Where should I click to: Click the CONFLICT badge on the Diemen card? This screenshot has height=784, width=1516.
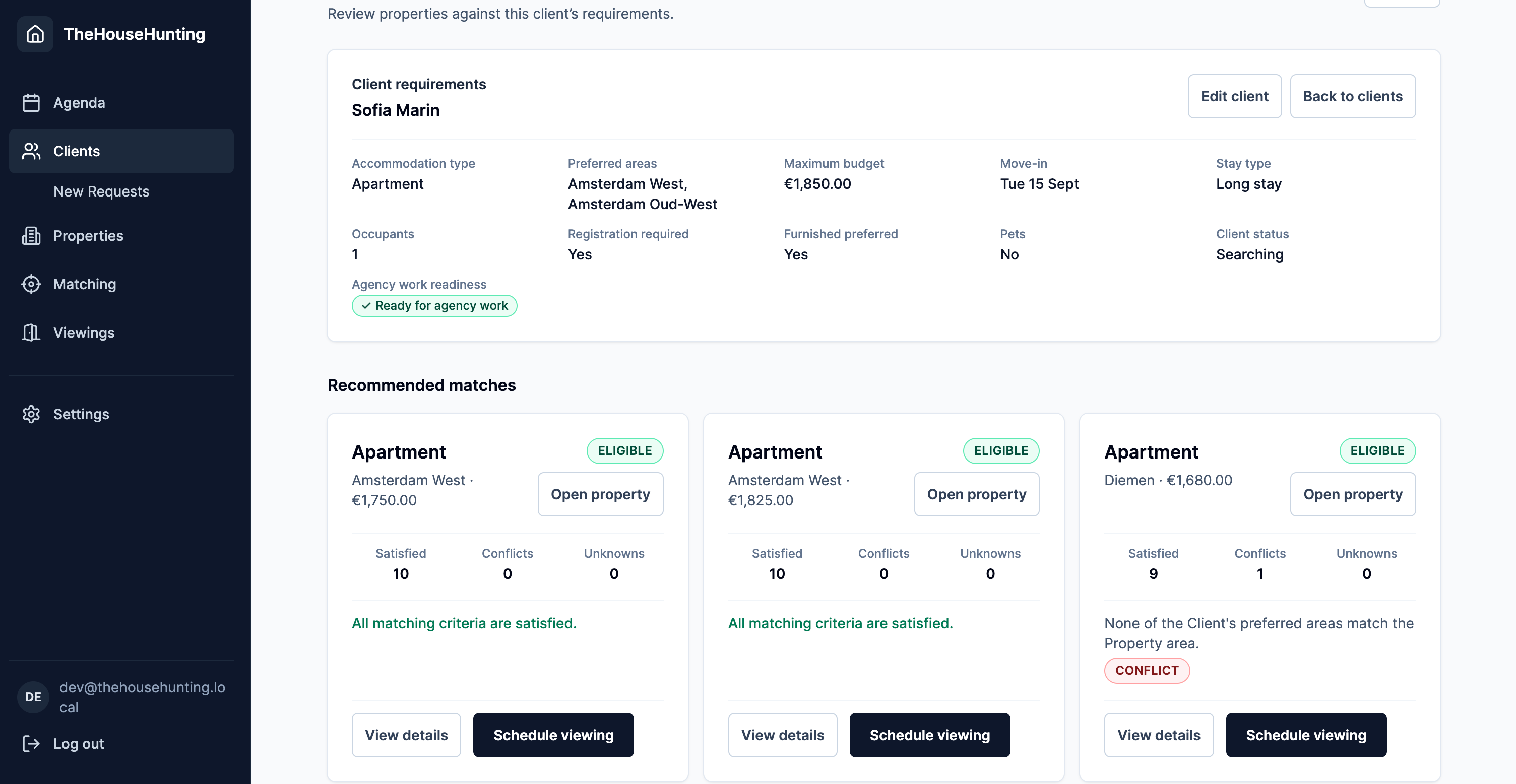[x=1147, y=670]
